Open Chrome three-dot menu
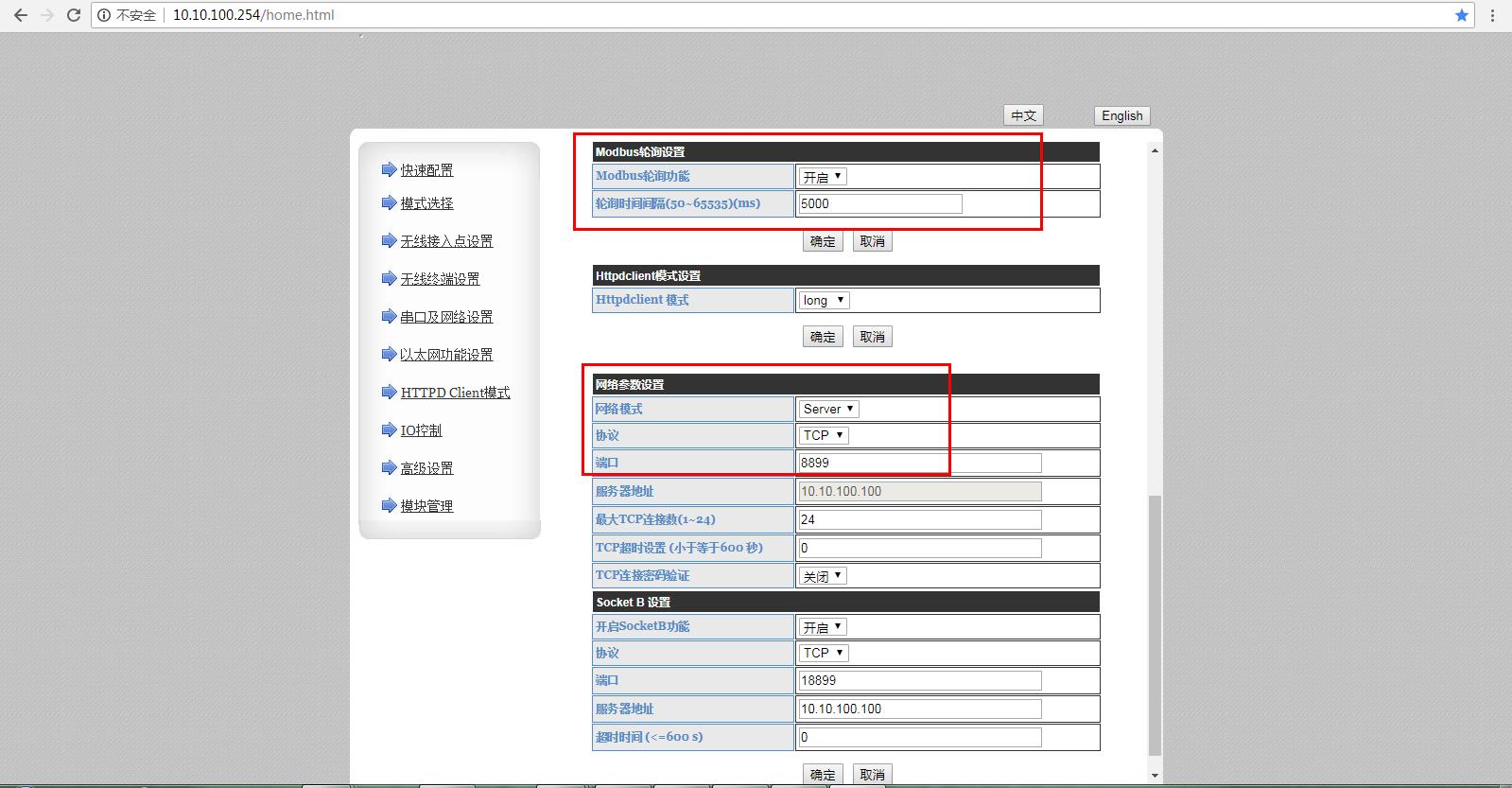 point(1493,15)
